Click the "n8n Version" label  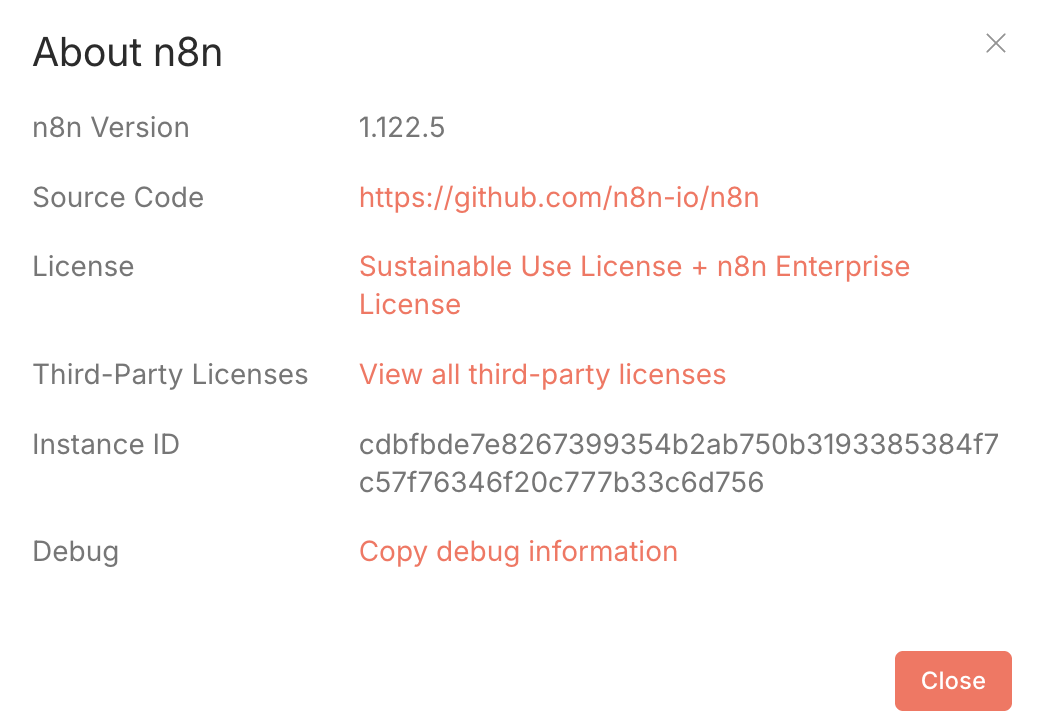coord(111,128)
